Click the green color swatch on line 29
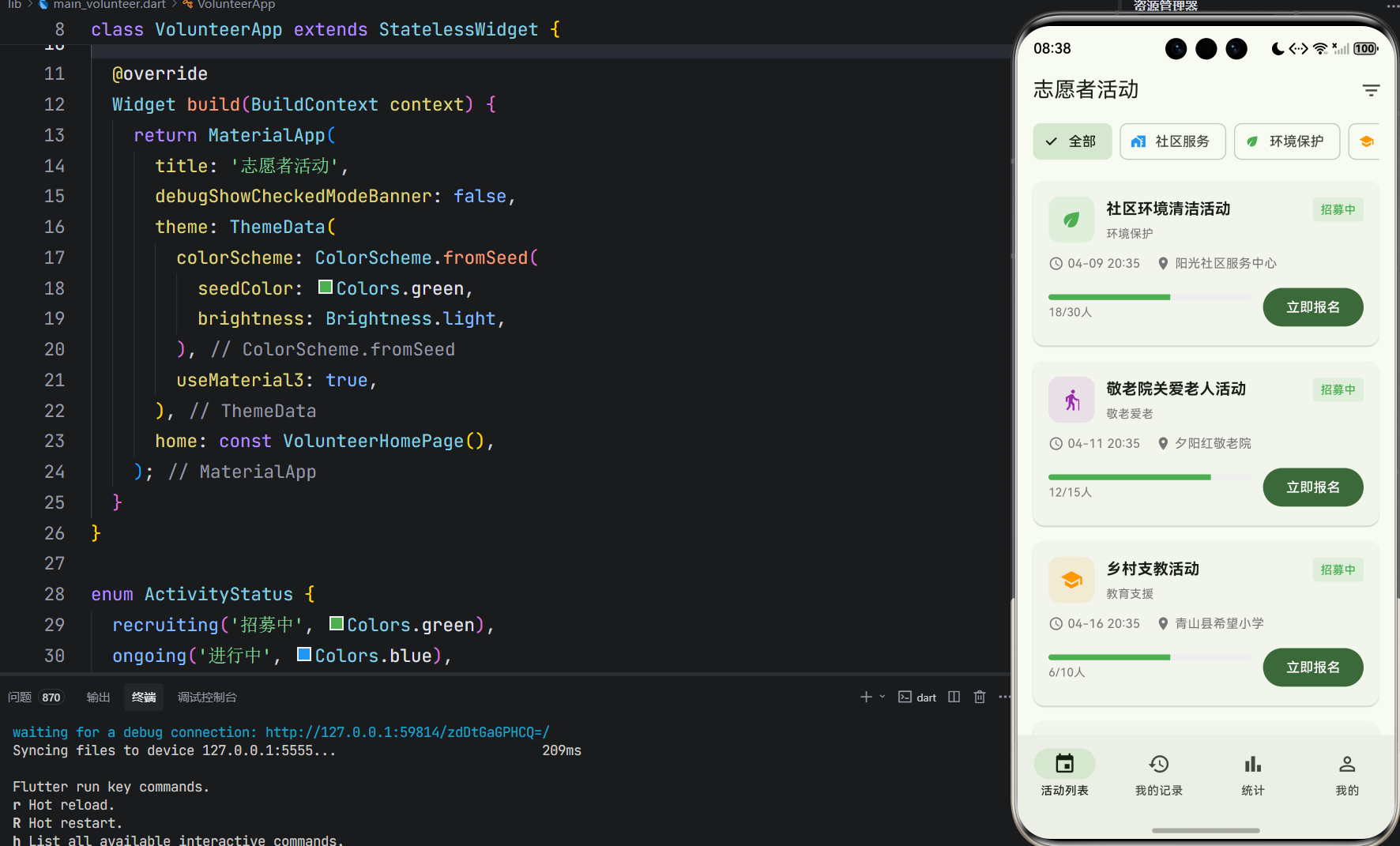The image size is (1400, 846). click(336, 623)
